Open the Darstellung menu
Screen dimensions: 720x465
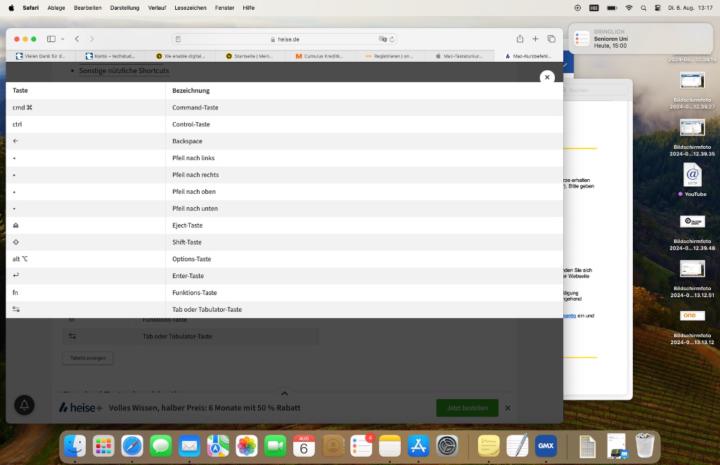124,8
